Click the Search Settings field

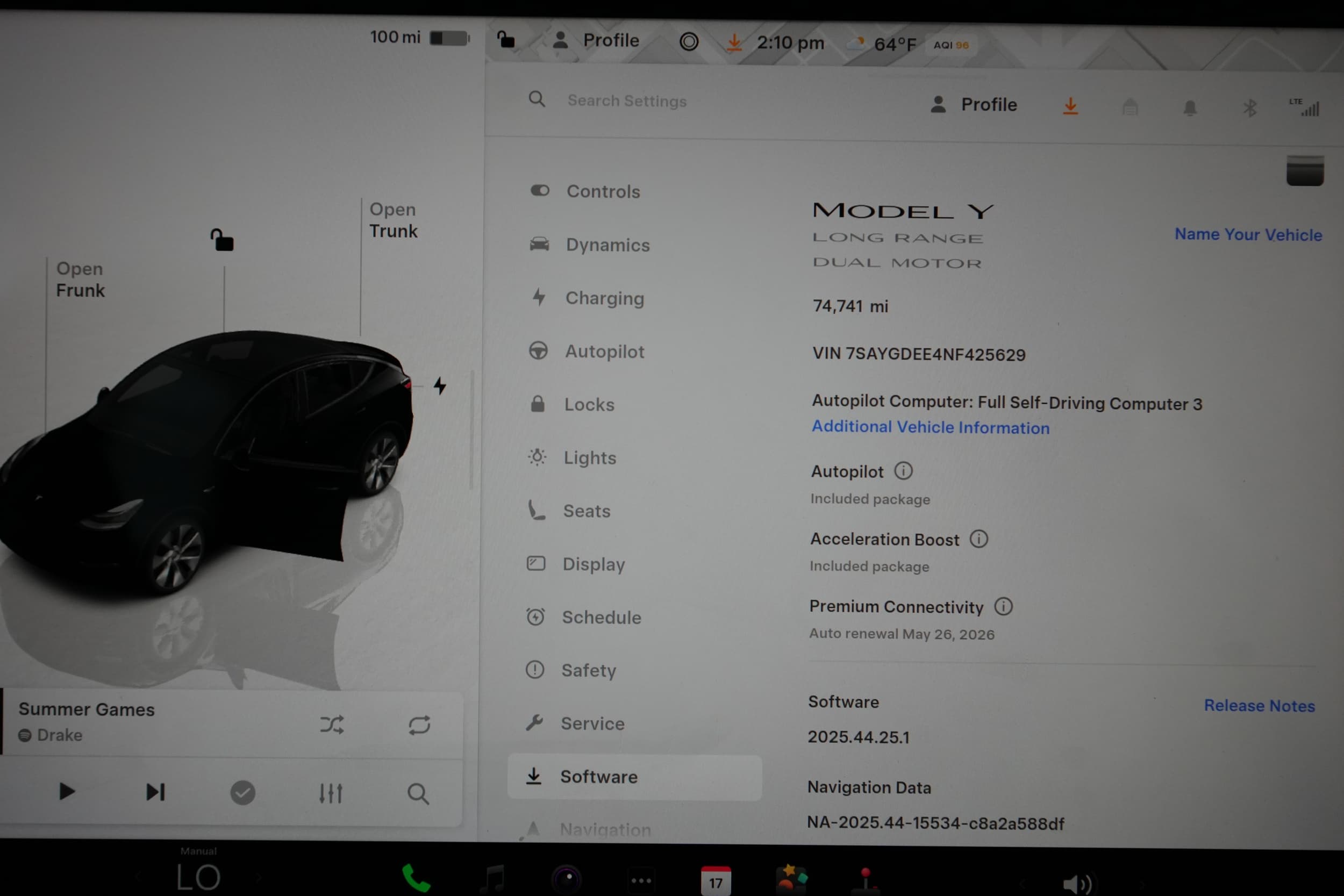pos(627,101)
